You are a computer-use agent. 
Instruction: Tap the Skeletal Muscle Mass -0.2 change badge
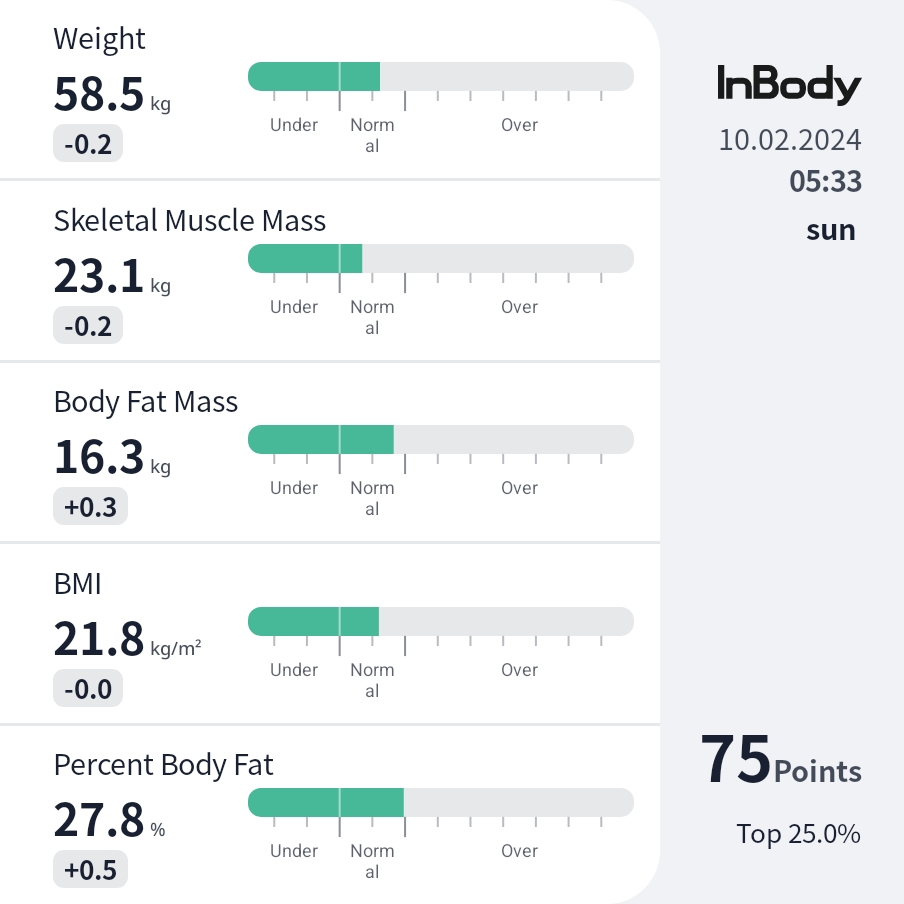pyautogui.click(x=88, y=326)
